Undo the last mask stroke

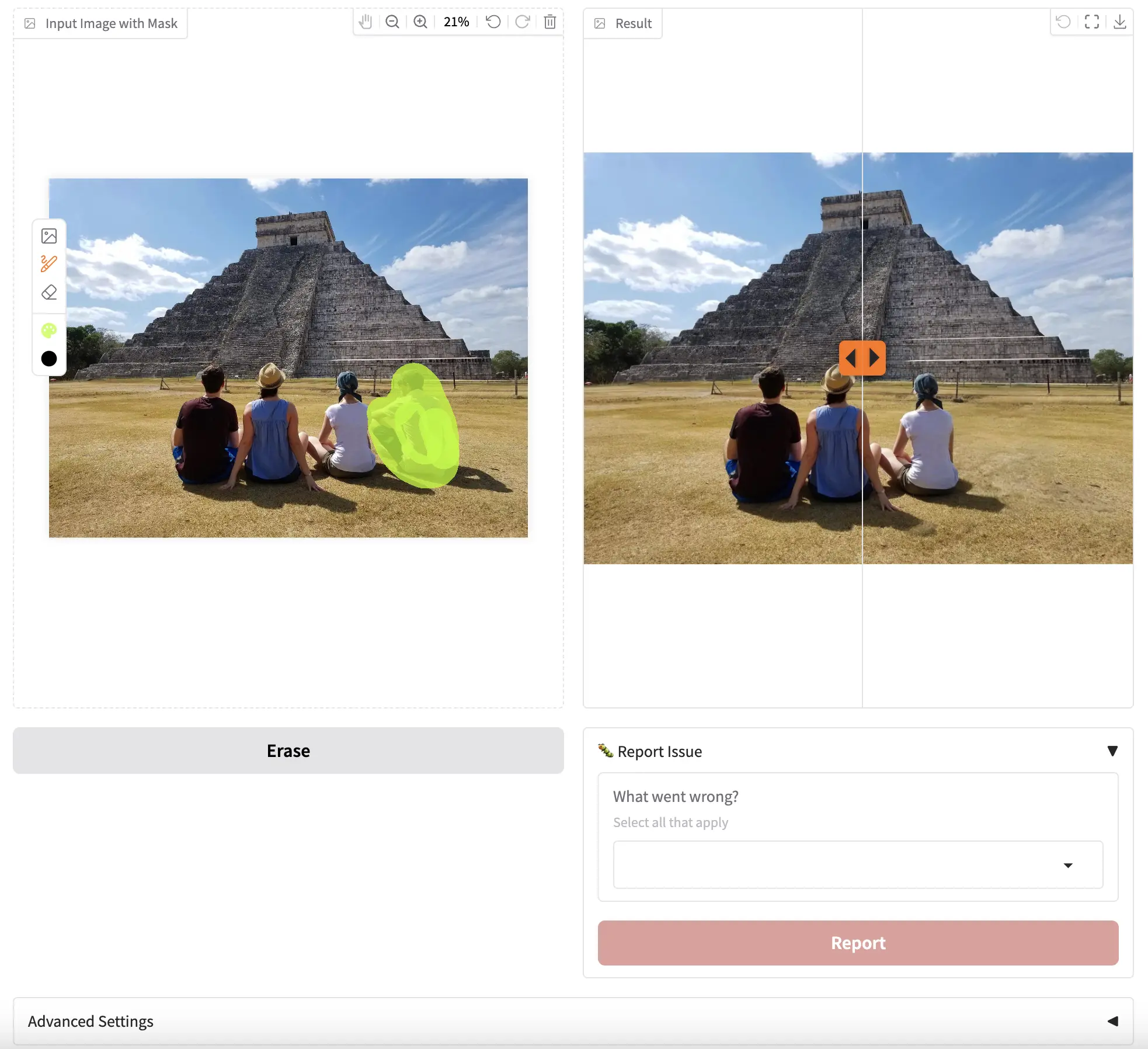click(493, 22)
